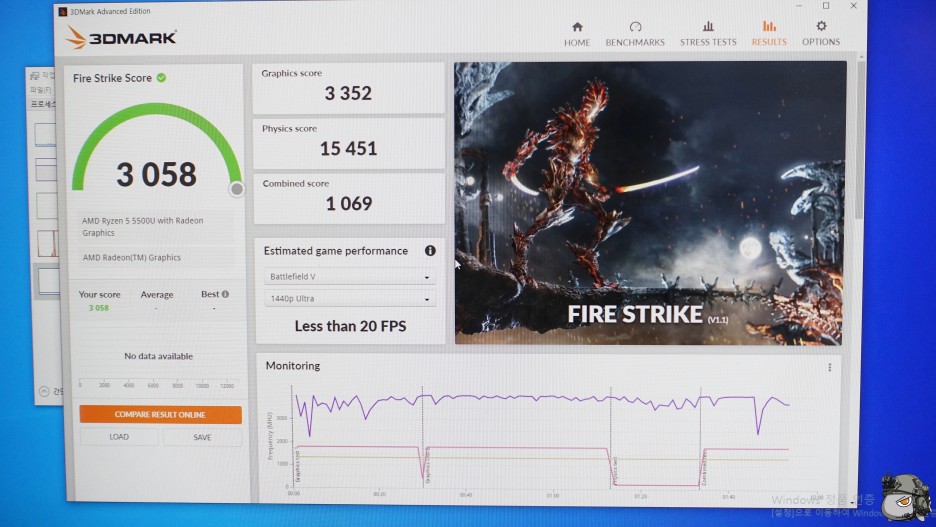This screenshot has height=527, width=936.
Task: Click the Fire Strike preview image
Action: pos(650,203)
